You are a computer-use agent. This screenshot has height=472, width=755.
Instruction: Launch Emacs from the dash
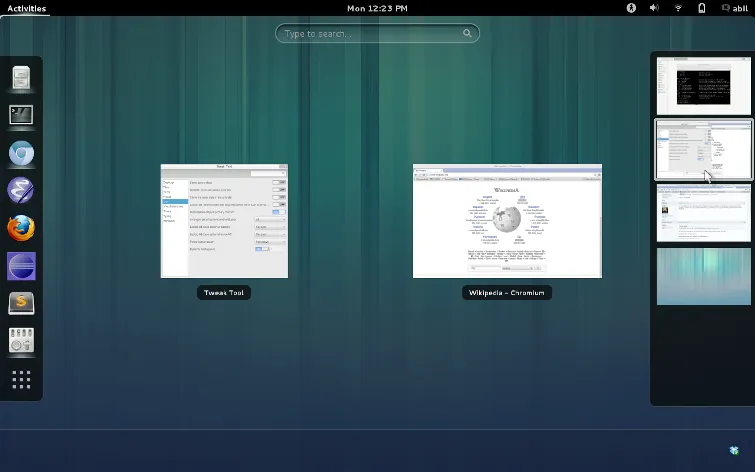point(21,190)
